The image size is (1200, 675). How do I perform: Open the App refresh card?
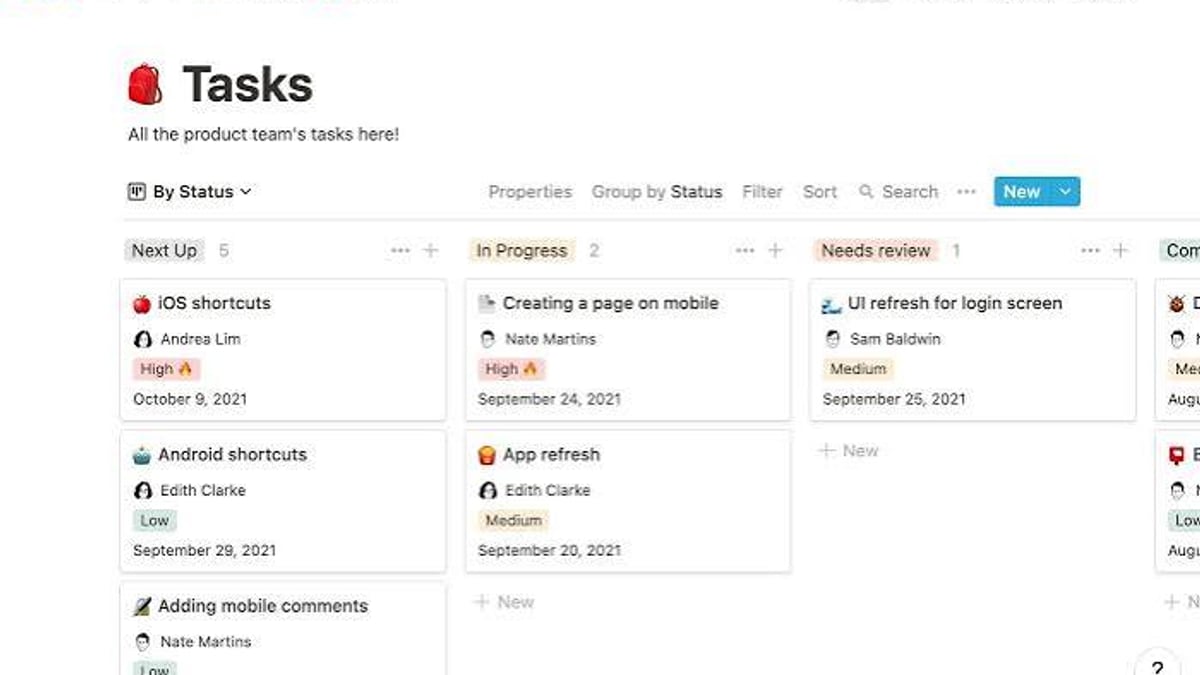pos(628,501)
